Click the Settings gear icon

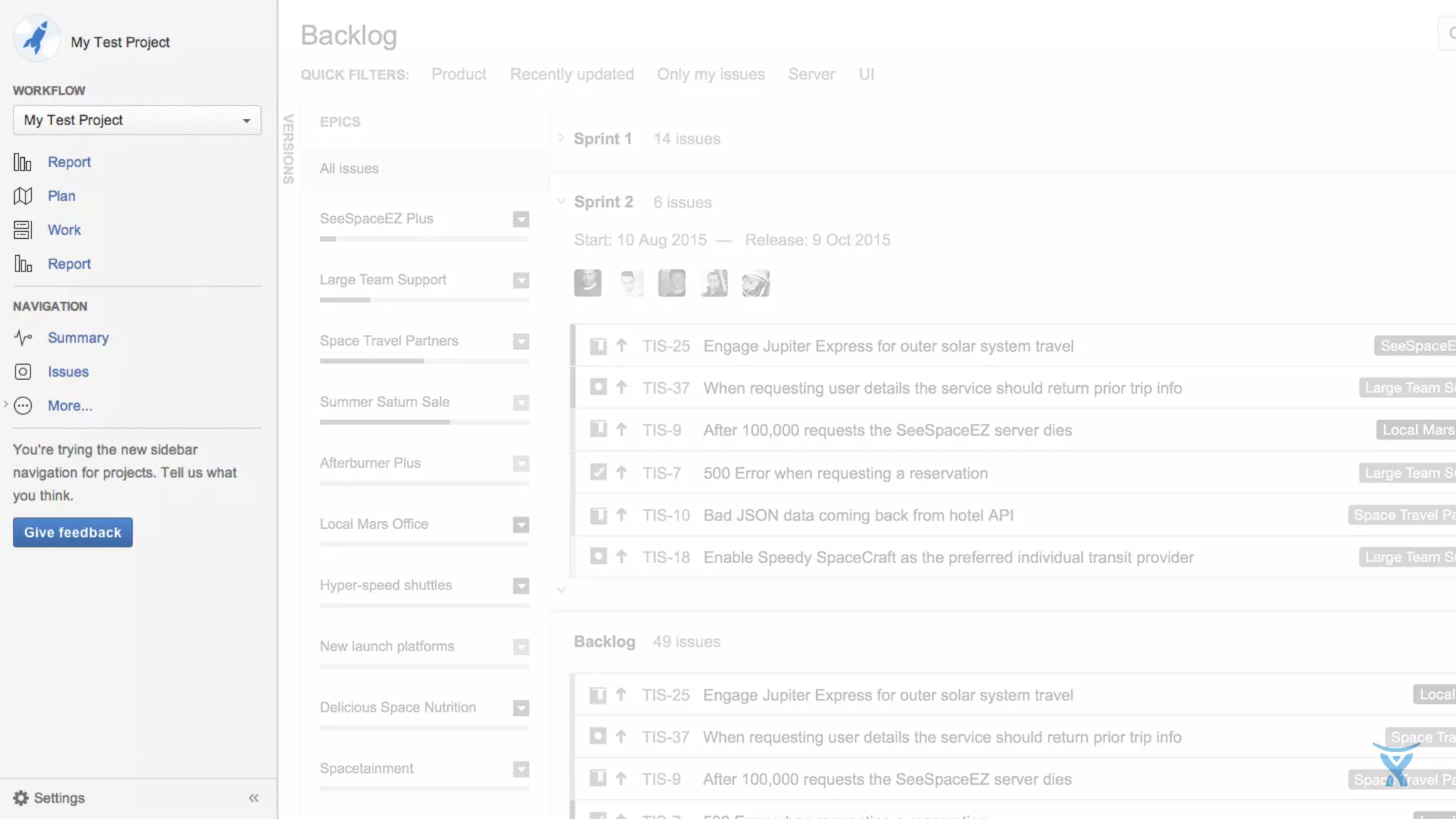click(x=21, y=798)
